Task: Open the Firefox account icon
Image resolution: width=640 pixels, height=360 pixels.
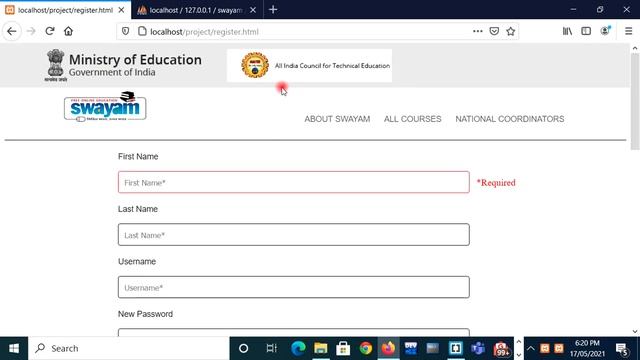Action: pos(605,31)
